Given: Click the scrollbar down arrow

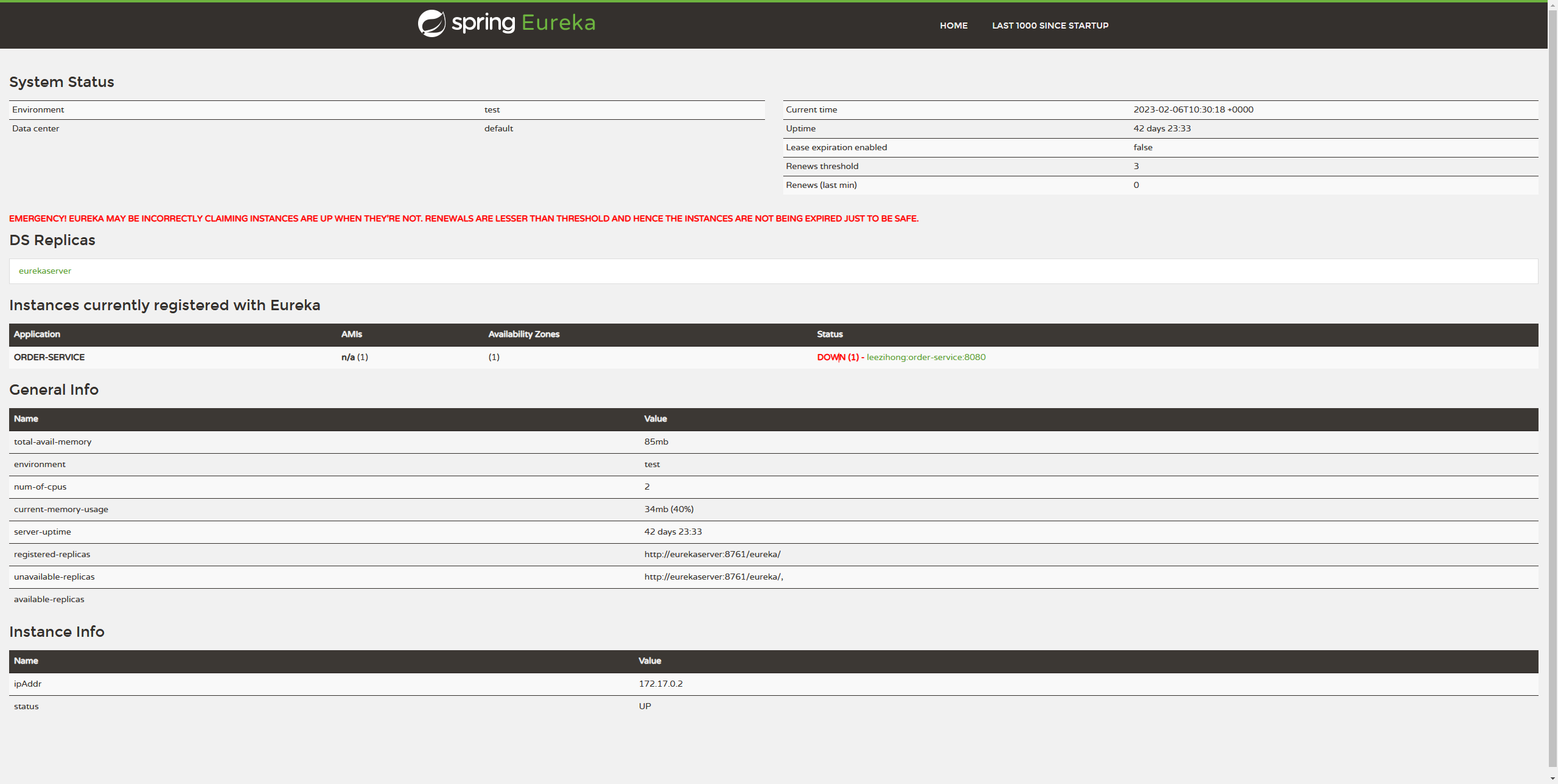Looking at the screenshot, I should 1553,779.
